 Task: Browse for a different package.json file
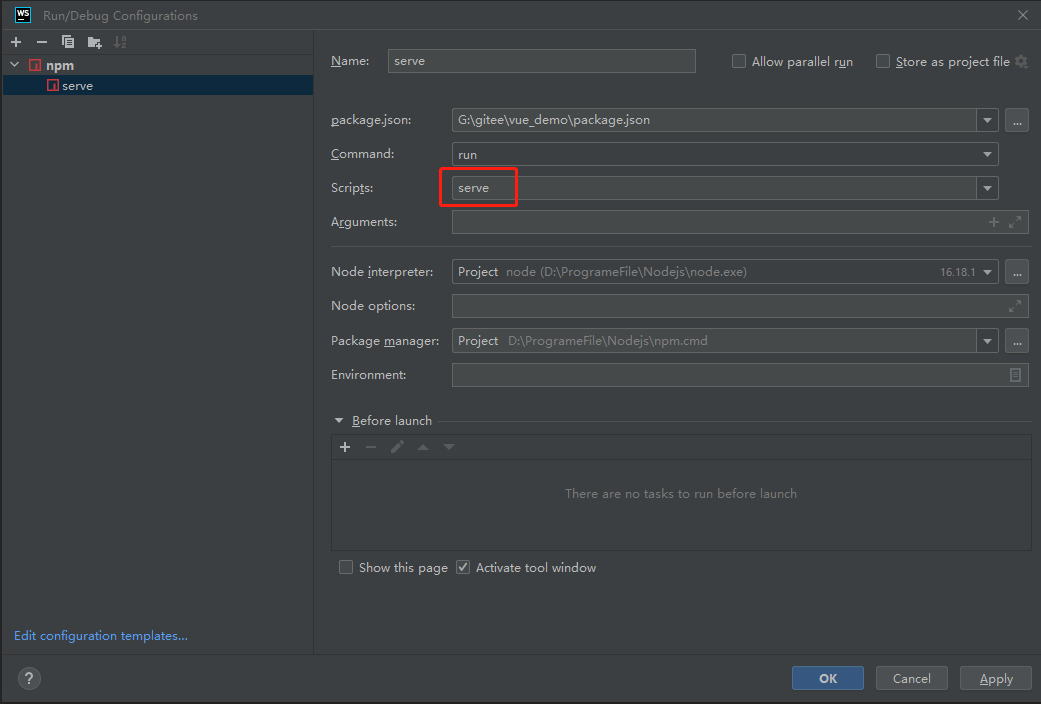click(x=1016, y=120)
